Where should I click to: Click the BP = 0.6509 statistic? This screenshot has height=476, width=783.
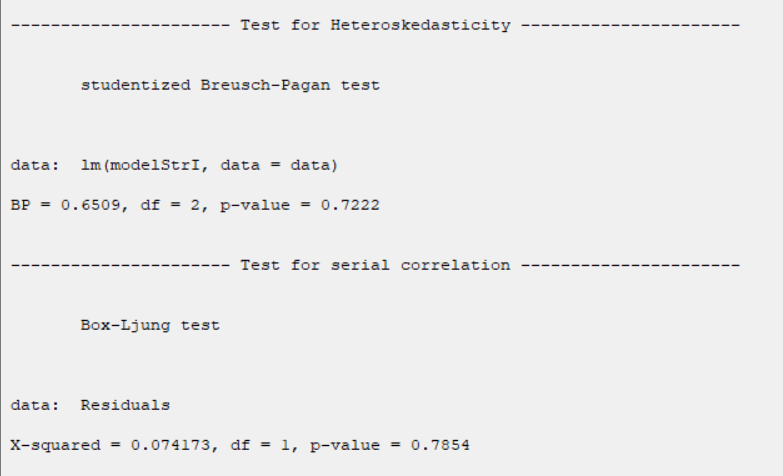click(x=65, y=205)
